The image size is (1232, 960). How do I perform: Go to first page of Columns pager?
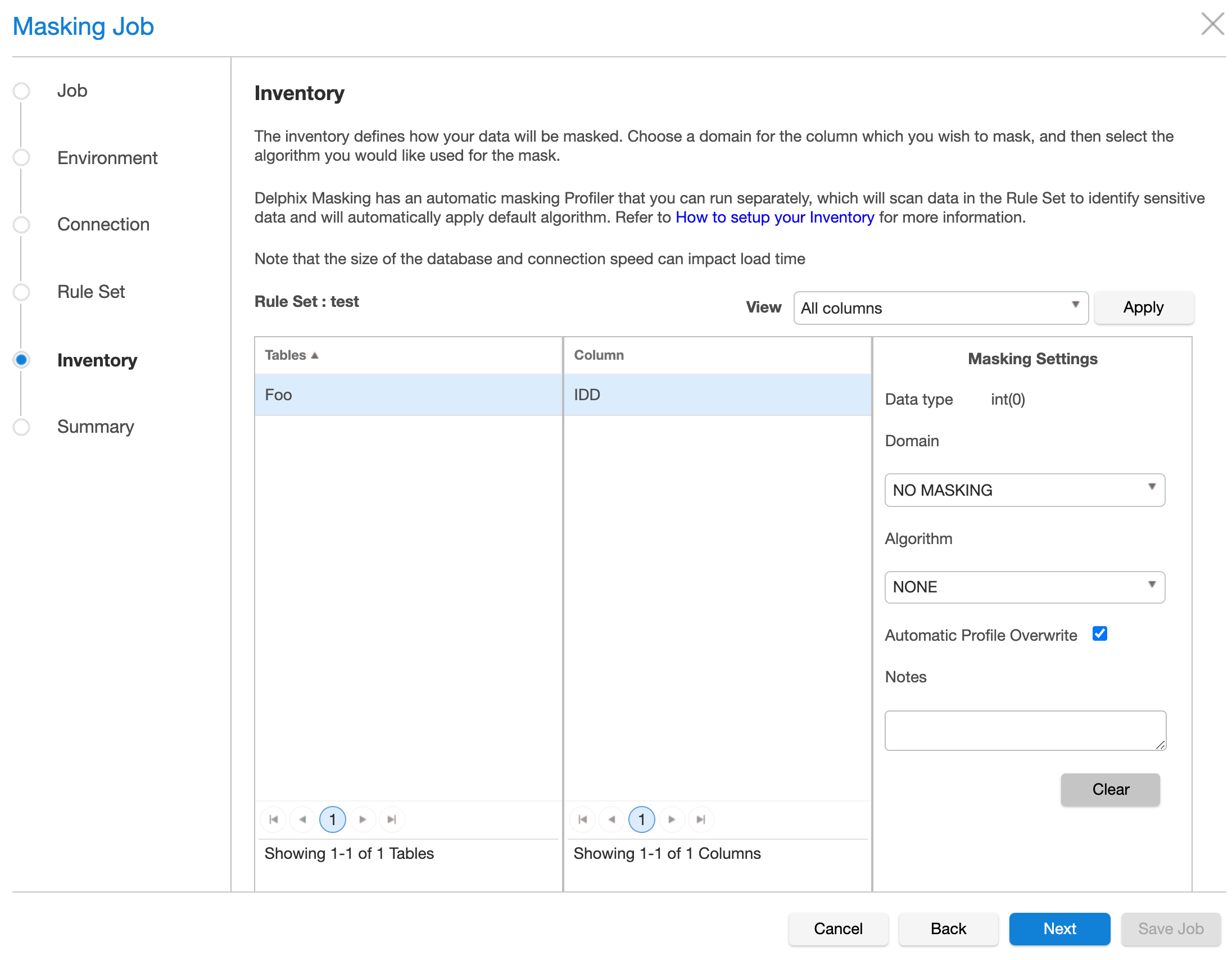point(583,819)
